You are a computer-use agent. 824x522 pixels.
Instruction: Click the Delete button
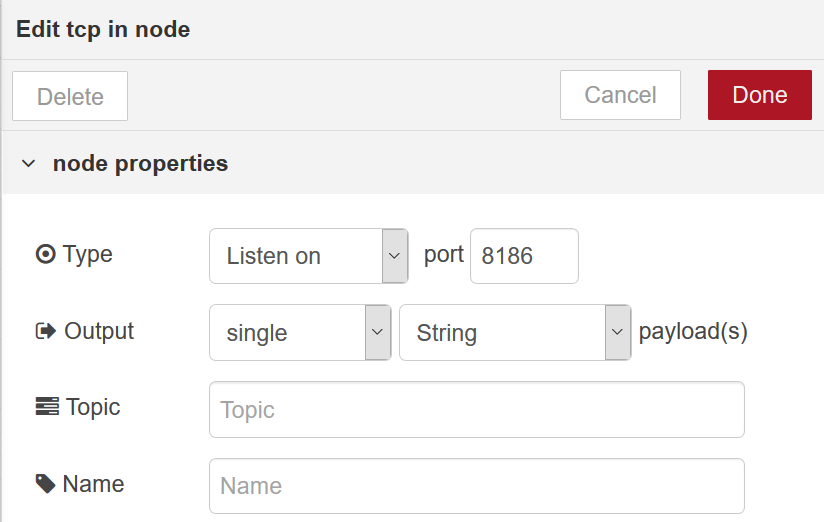pyautogui.click(x=70, y=96)
